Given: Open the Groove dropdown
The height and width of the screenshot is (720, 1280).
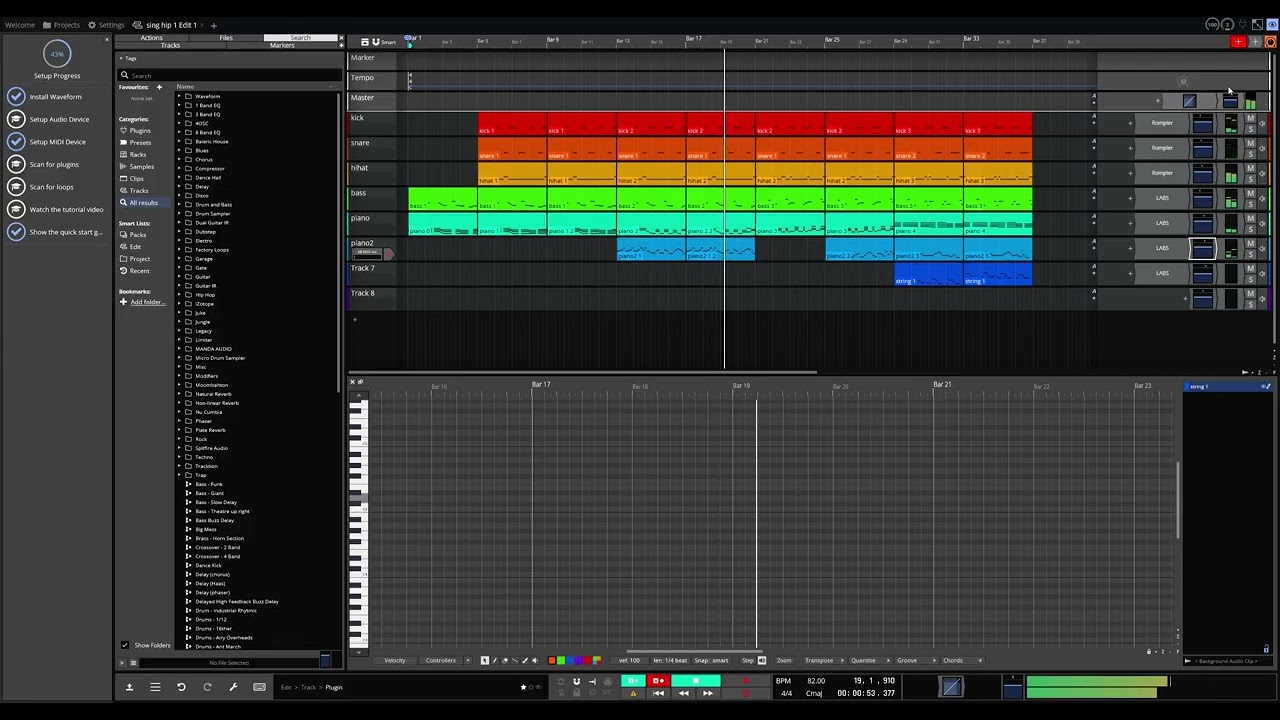Looking at the screenshot, I should (x=910, y=660).
